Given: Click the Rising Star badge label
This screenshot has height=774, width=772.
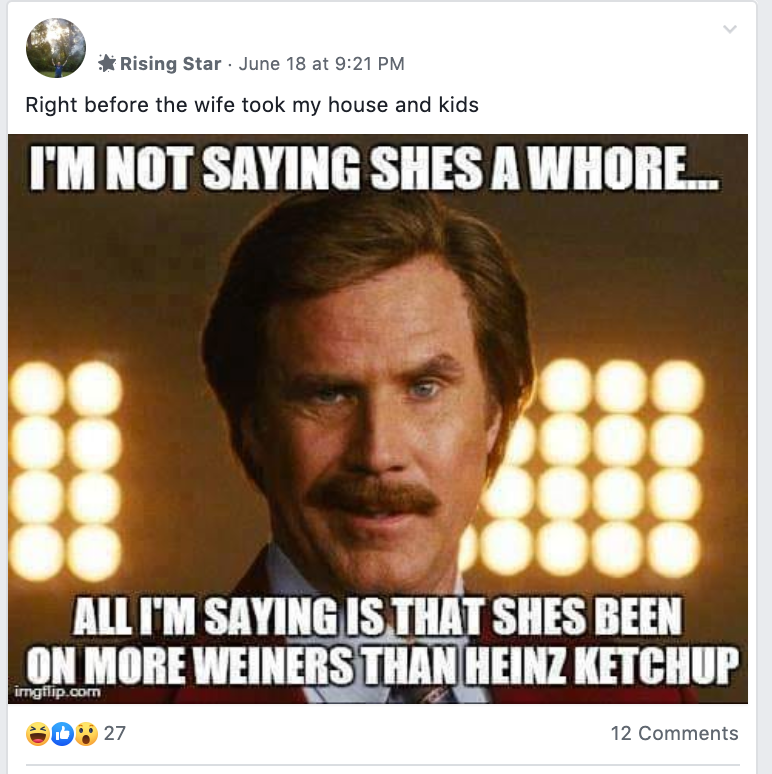Looking at the screenshot, I should click(170, 64).
